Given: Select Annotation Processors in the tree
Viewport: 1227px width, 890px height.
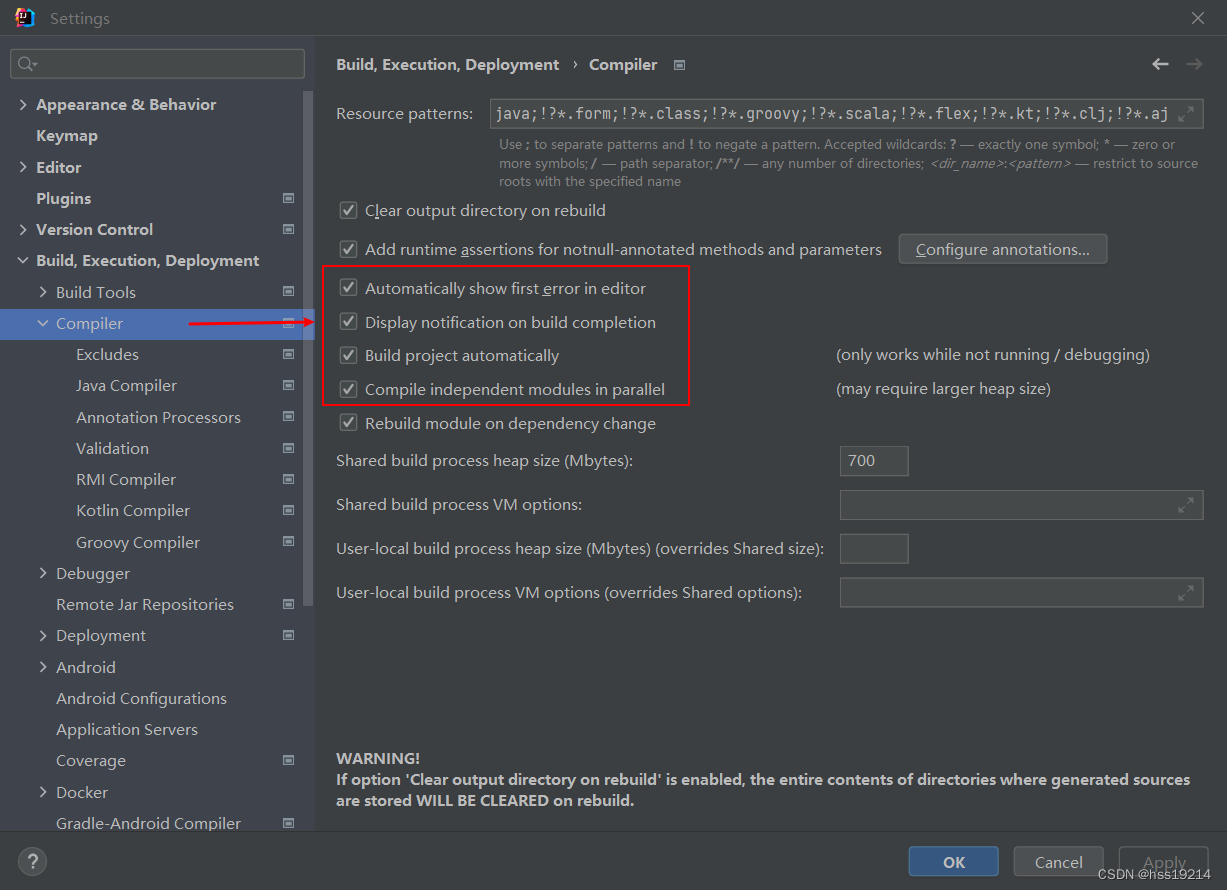Looking at the screenshot, I should point(158,417).
